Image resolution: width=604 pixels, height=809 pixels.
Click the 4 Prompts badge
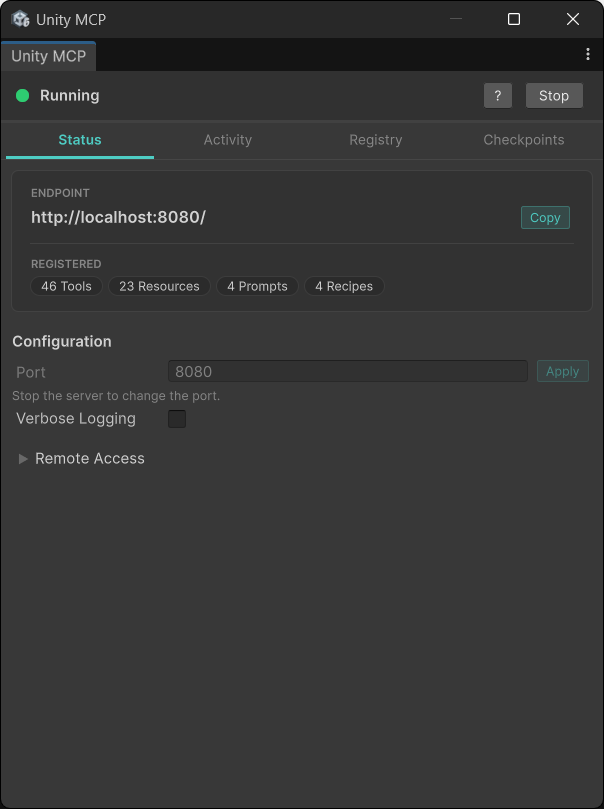257,286
